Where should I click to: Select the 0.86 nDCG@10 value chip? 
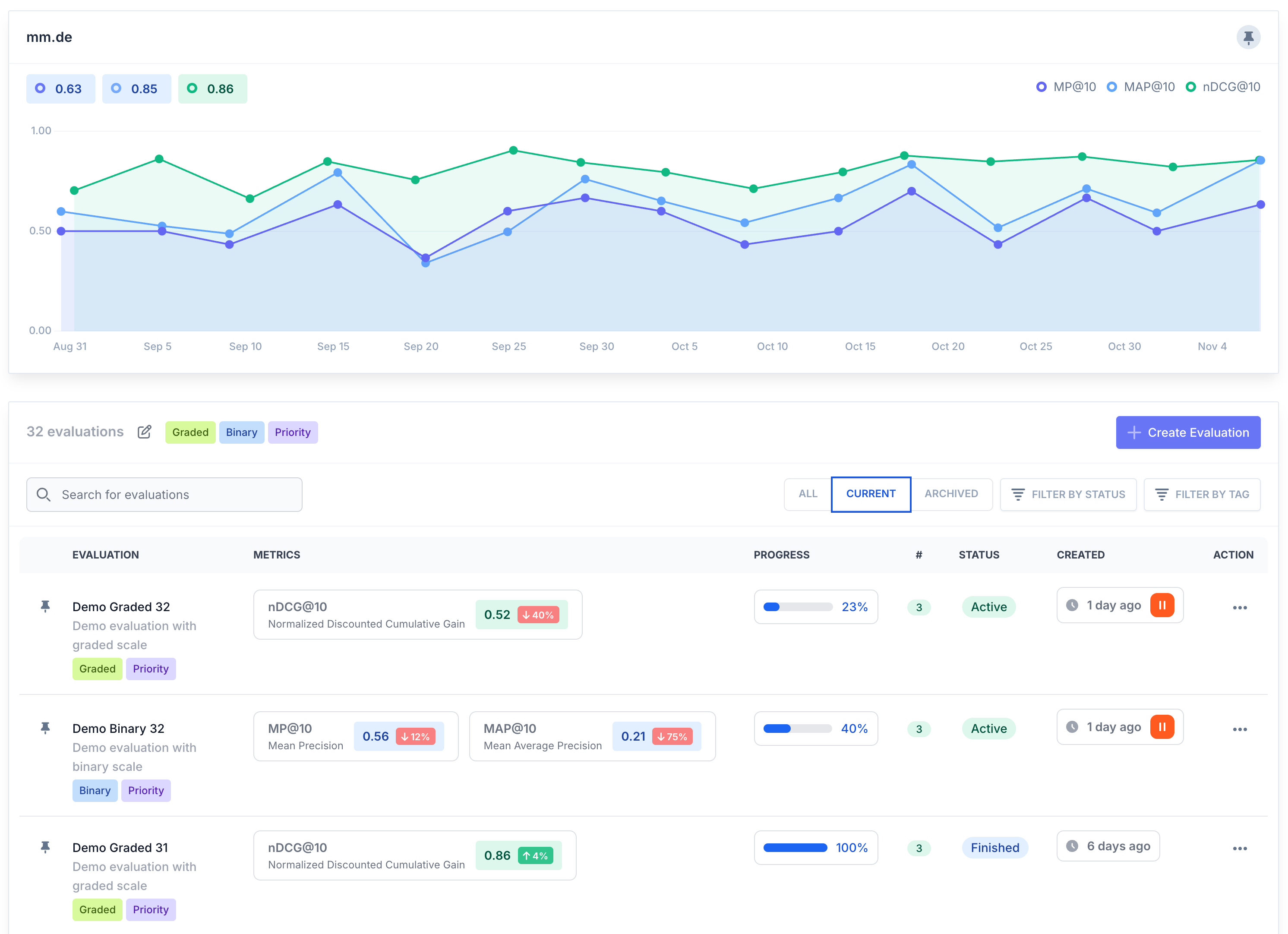tap(212, 88)
